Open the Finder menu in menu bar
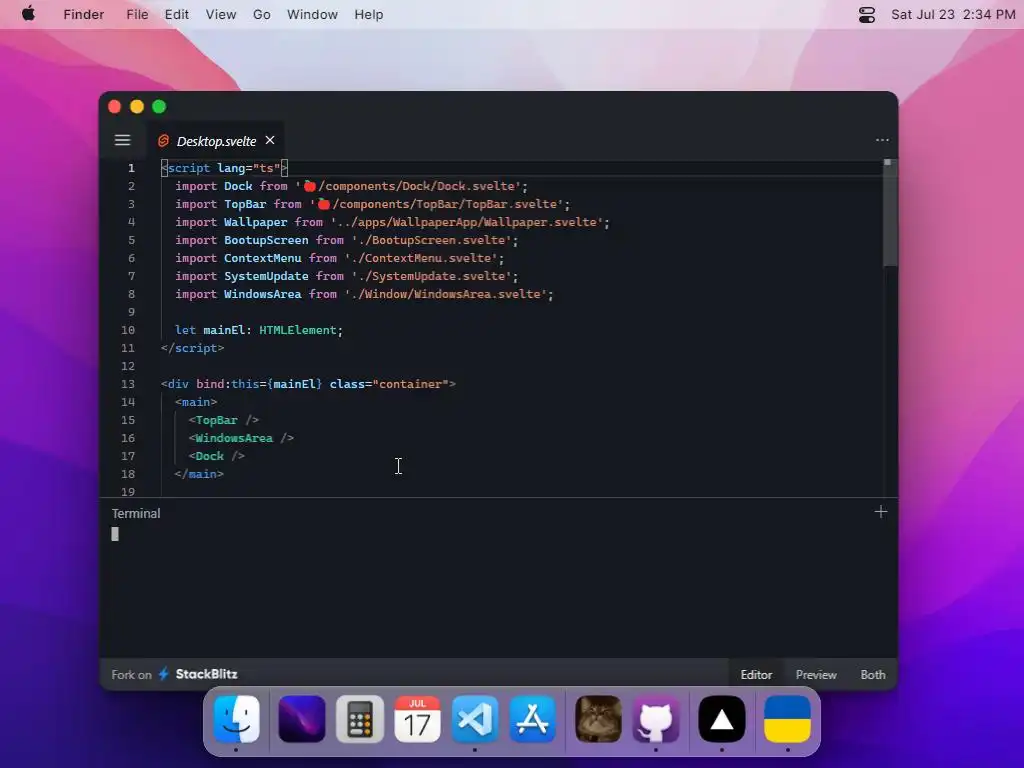The image size is (1024, 768). click(x=84, y=14)
